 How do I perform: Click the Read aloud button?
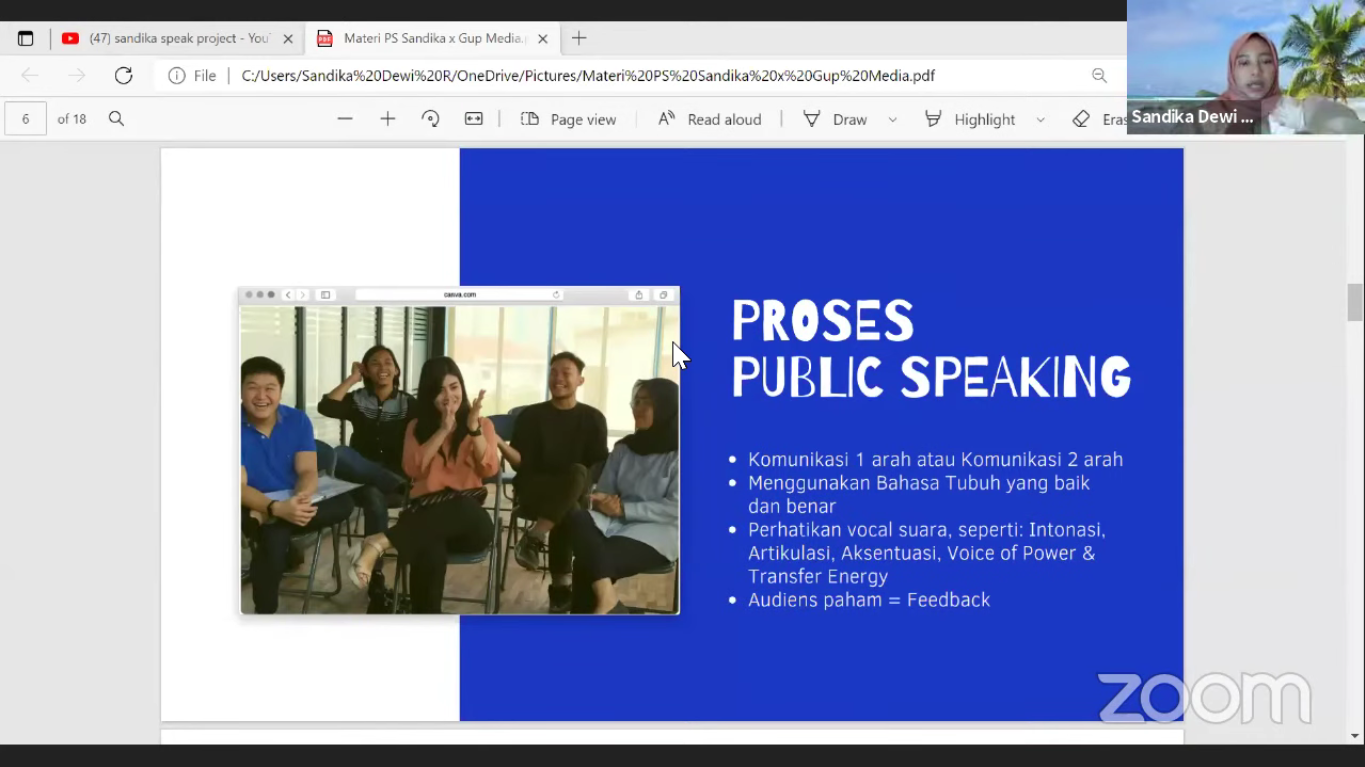709,119
